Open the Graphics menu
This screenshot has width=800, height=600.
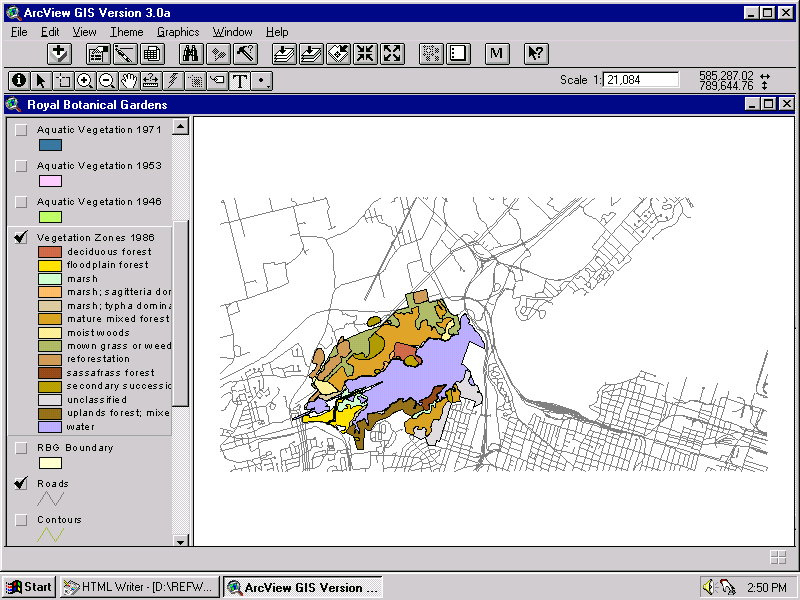tap(178, 31)
